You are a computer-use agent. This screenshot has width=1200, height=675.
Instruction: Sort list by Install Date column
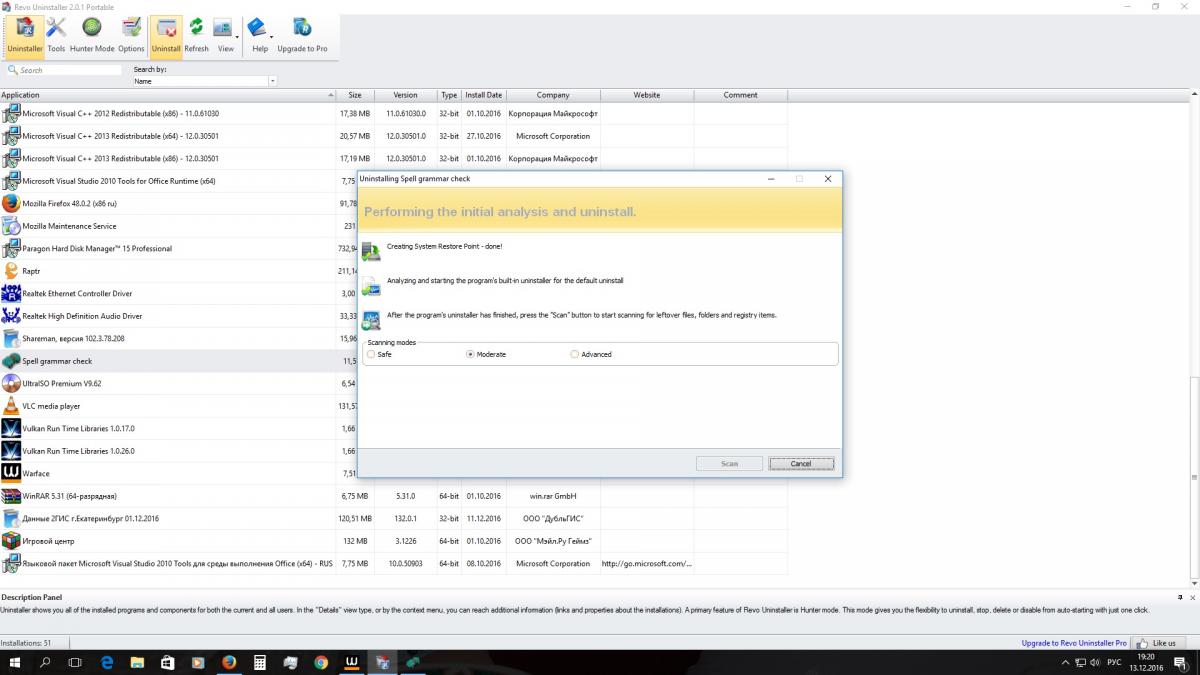click(x=483, y=95)
